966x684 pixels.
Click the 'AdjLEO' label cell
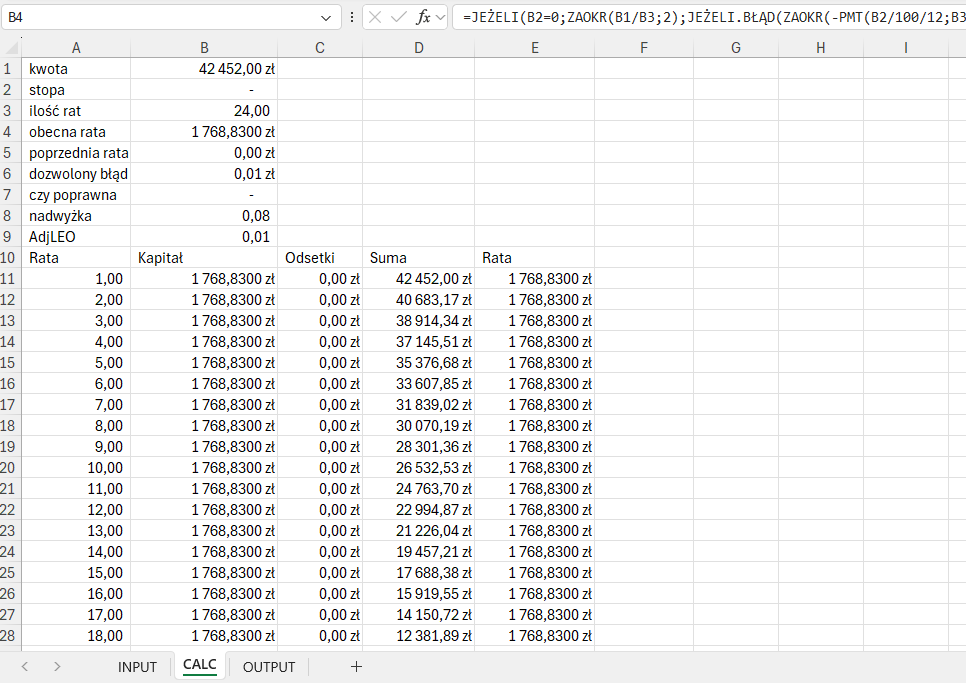(x=76, y=236)
